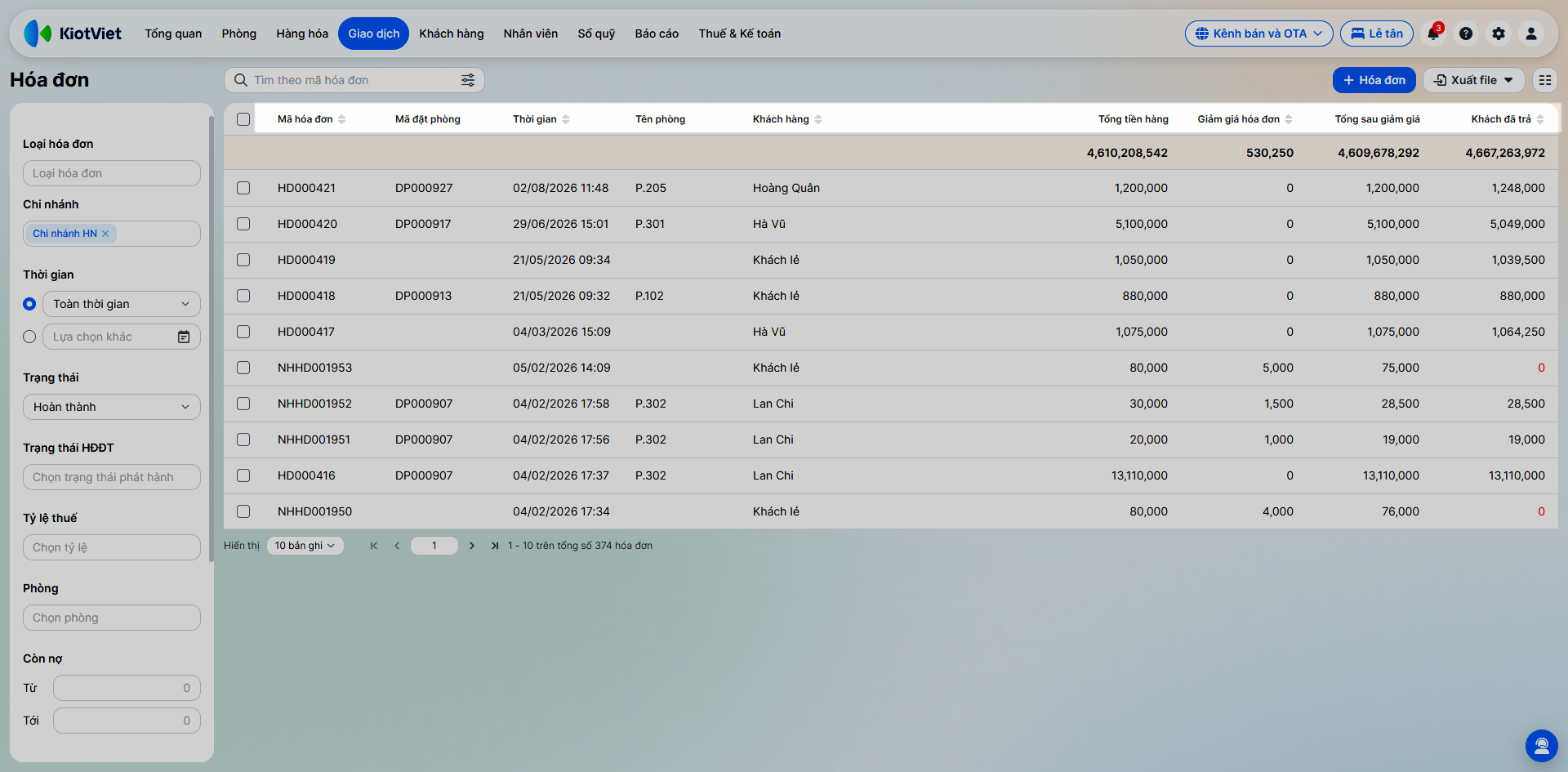Select checkbox for invoice HD000418

pos(243,296)
